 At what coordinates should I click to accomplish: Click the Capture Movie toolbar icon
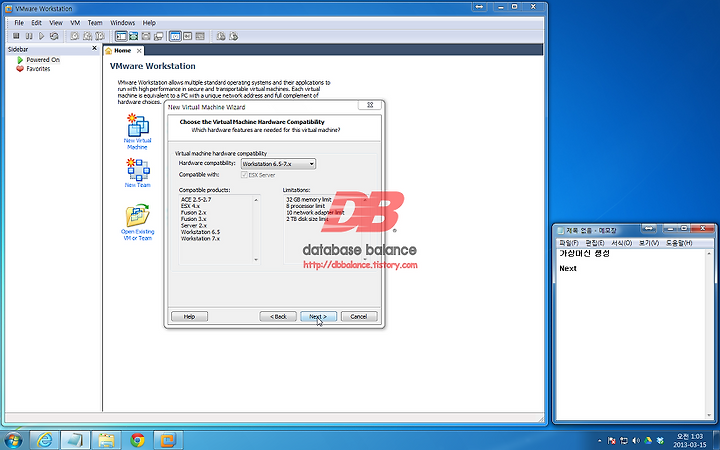[233, 36]
